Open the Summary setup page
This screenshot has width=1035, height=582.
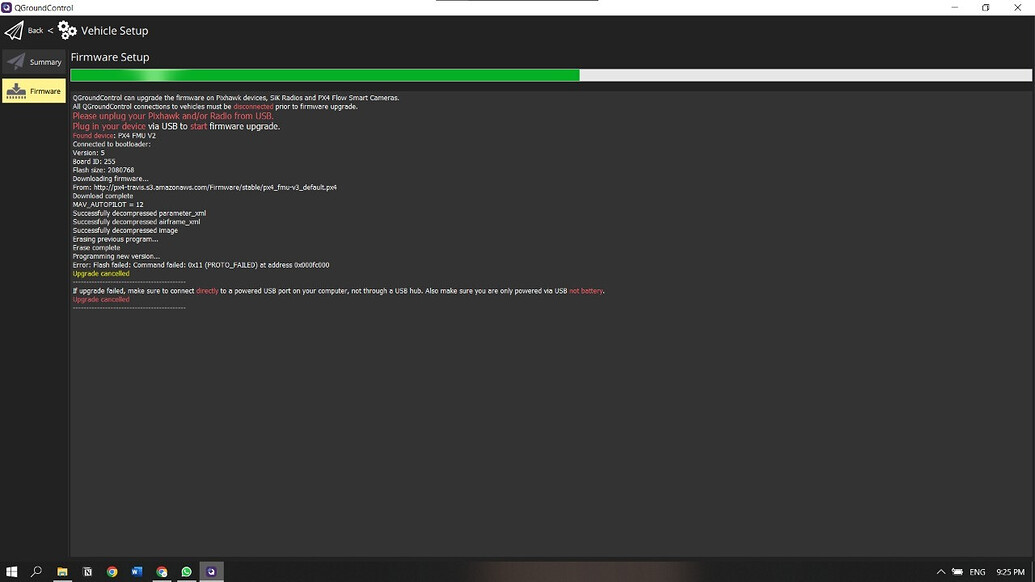pyautogui.click(x=34, y=62)
